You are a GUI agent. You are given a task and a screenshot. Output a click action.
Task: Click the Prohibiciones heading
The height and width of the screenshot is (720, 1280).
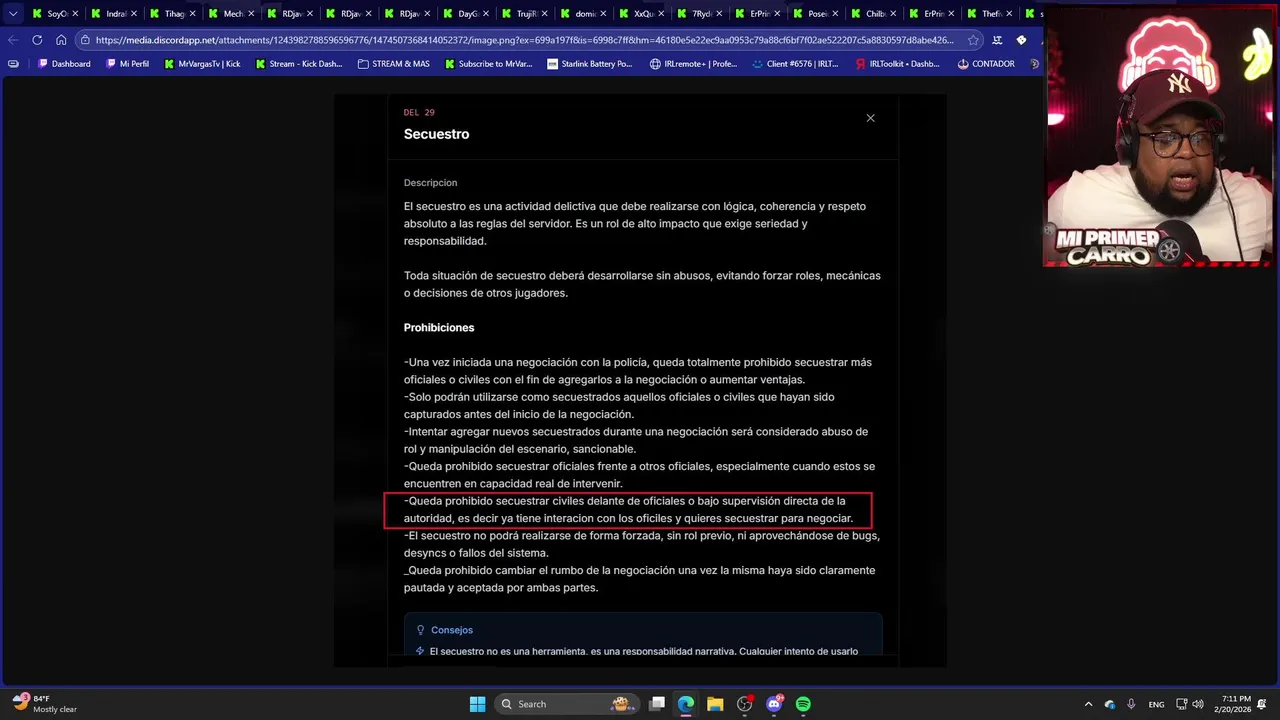439,328
